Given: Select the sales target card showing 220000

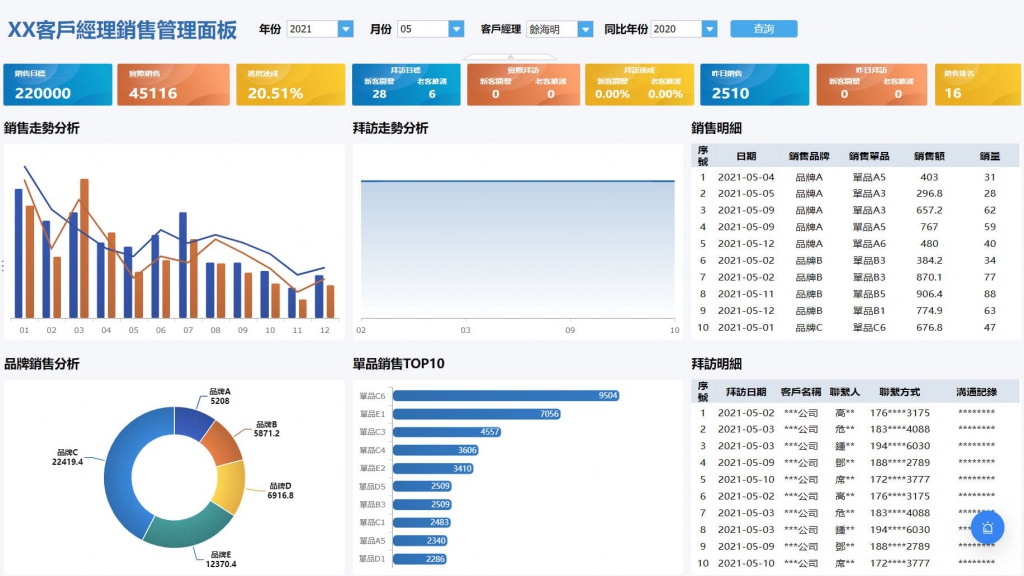Looking at the screenshot, I should coord(57,84).
